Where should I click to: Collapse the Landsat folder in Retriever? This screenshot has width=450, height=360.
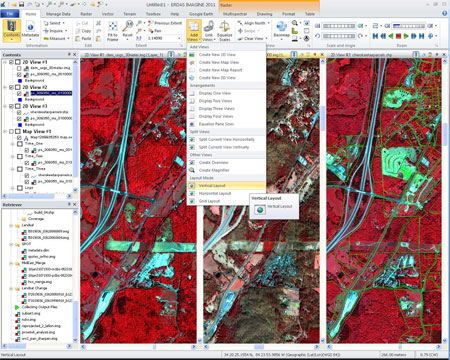[x=11, y=225]
